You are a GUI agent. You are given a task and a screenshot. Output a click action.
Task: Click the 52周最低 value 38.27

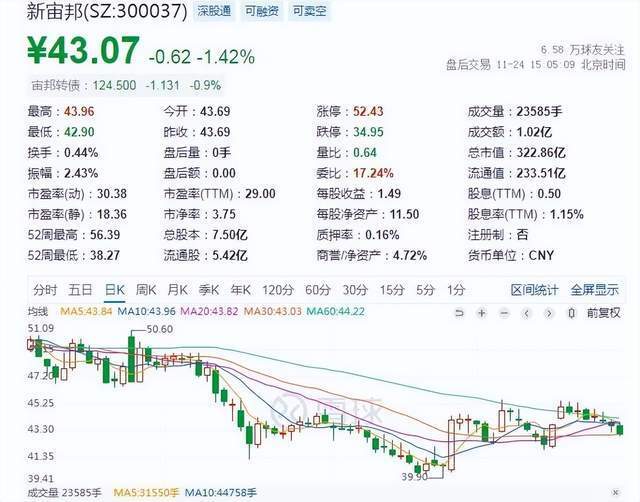105,255
